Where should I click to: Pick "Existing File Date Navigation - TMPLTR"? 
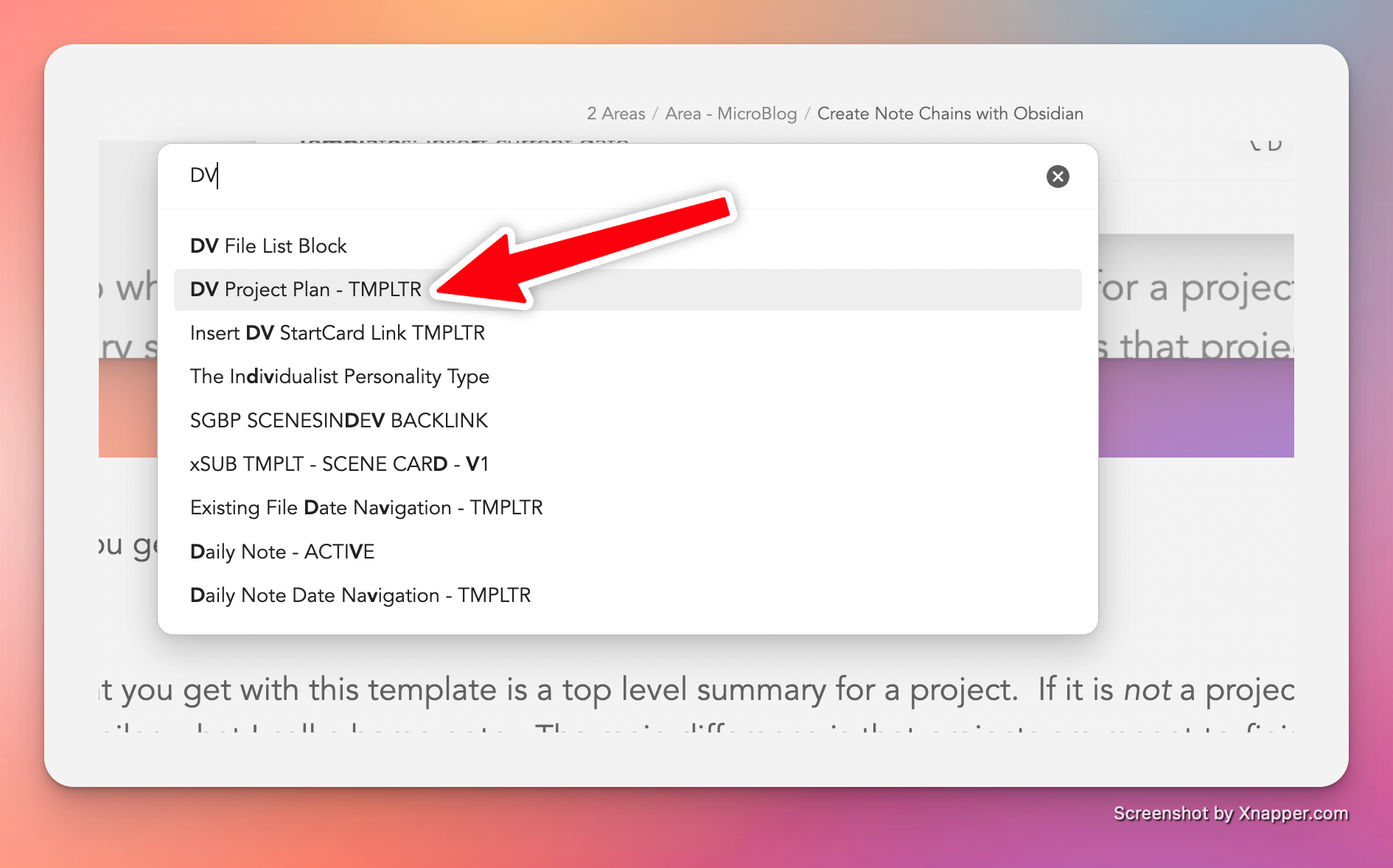[366, 508]
